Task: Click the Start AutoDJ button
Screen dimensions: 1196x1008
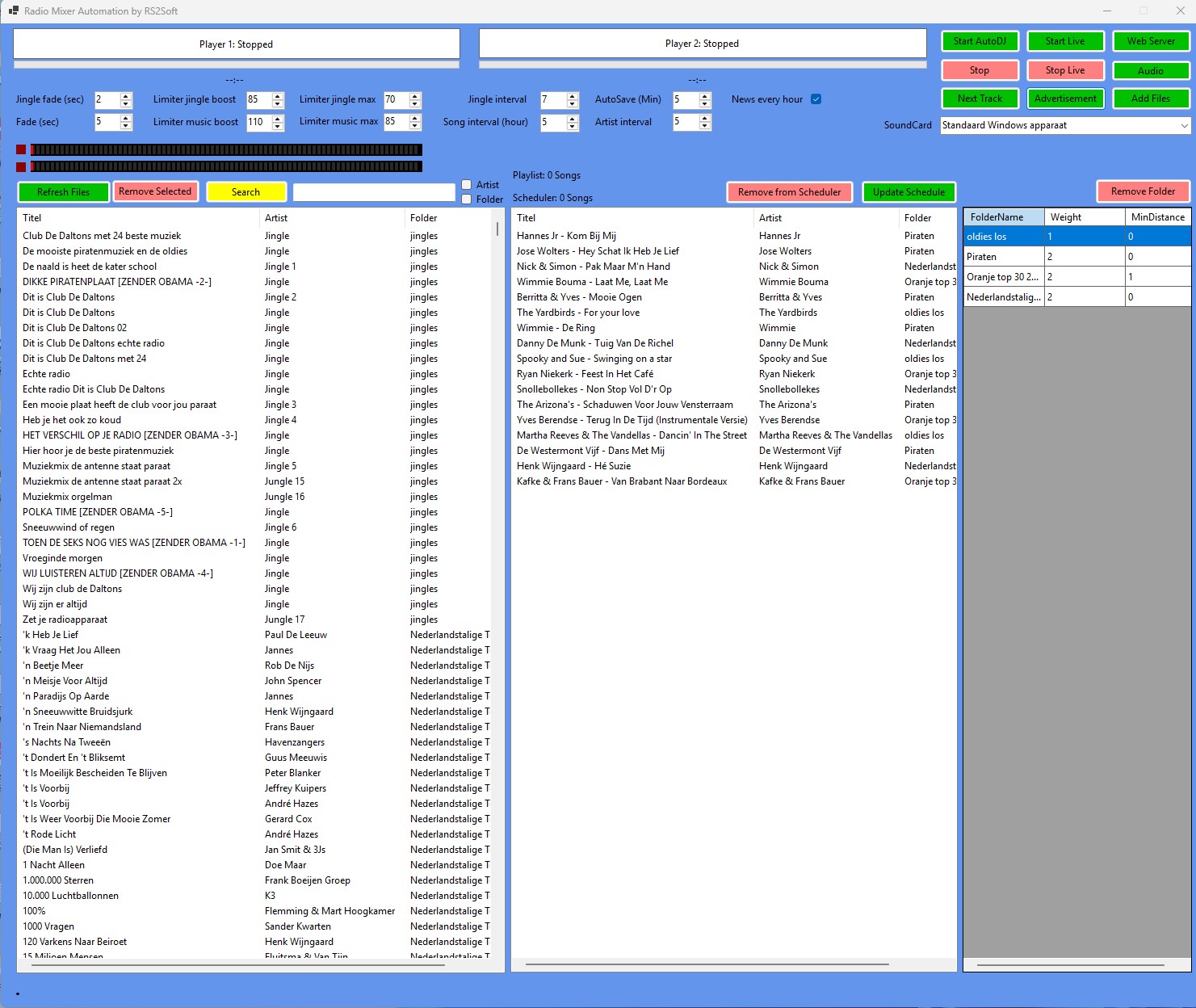Action: tap(980, 41)
